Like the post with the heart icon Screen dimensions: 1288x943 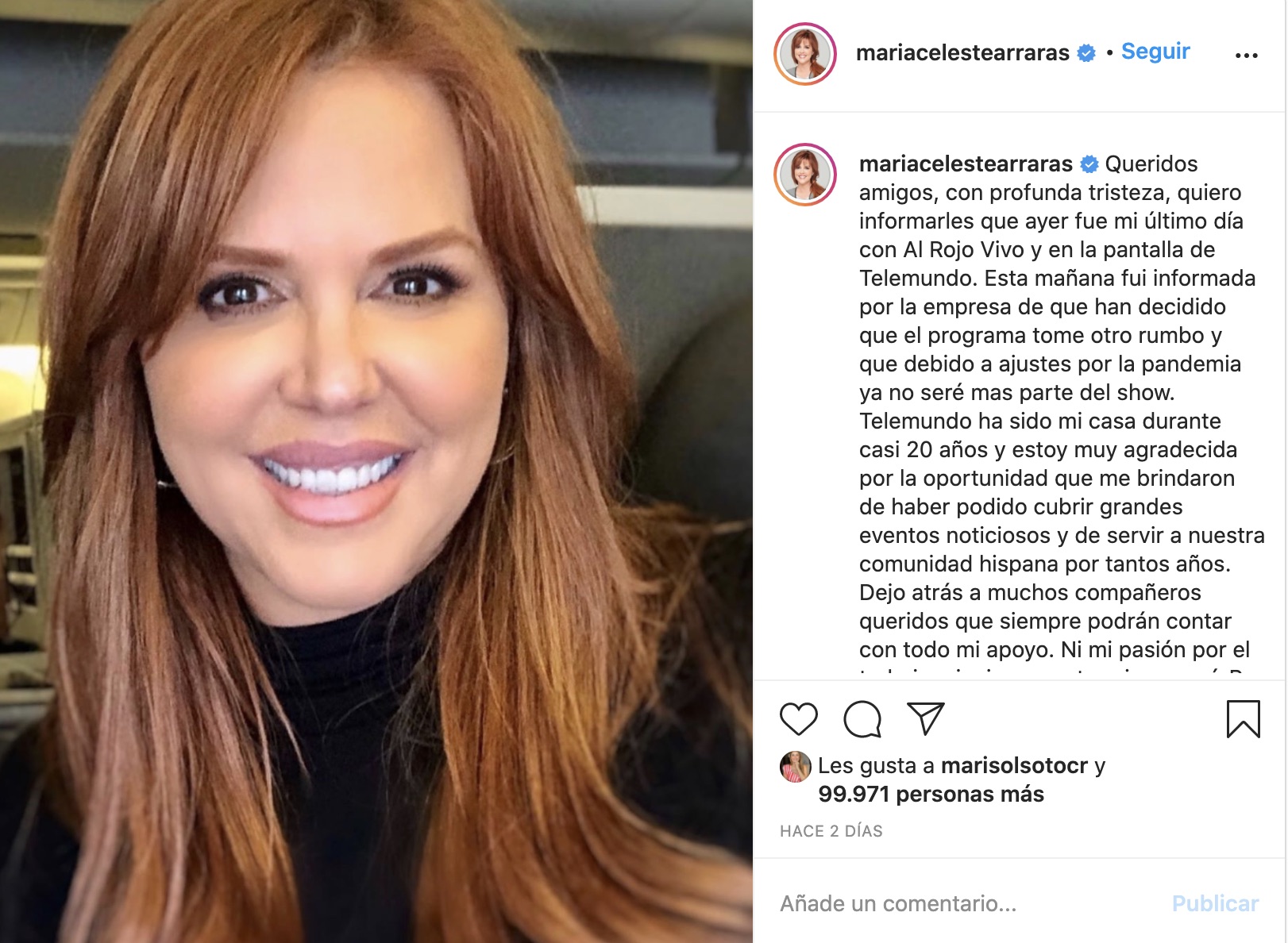click(x=798, y=719)
